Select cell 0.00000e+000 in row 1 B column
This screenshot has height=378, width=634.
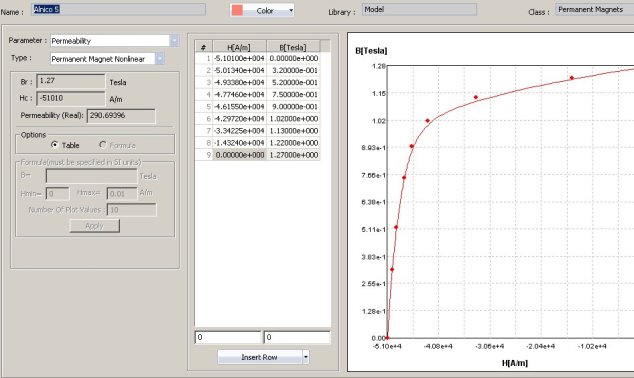[293, 59]
